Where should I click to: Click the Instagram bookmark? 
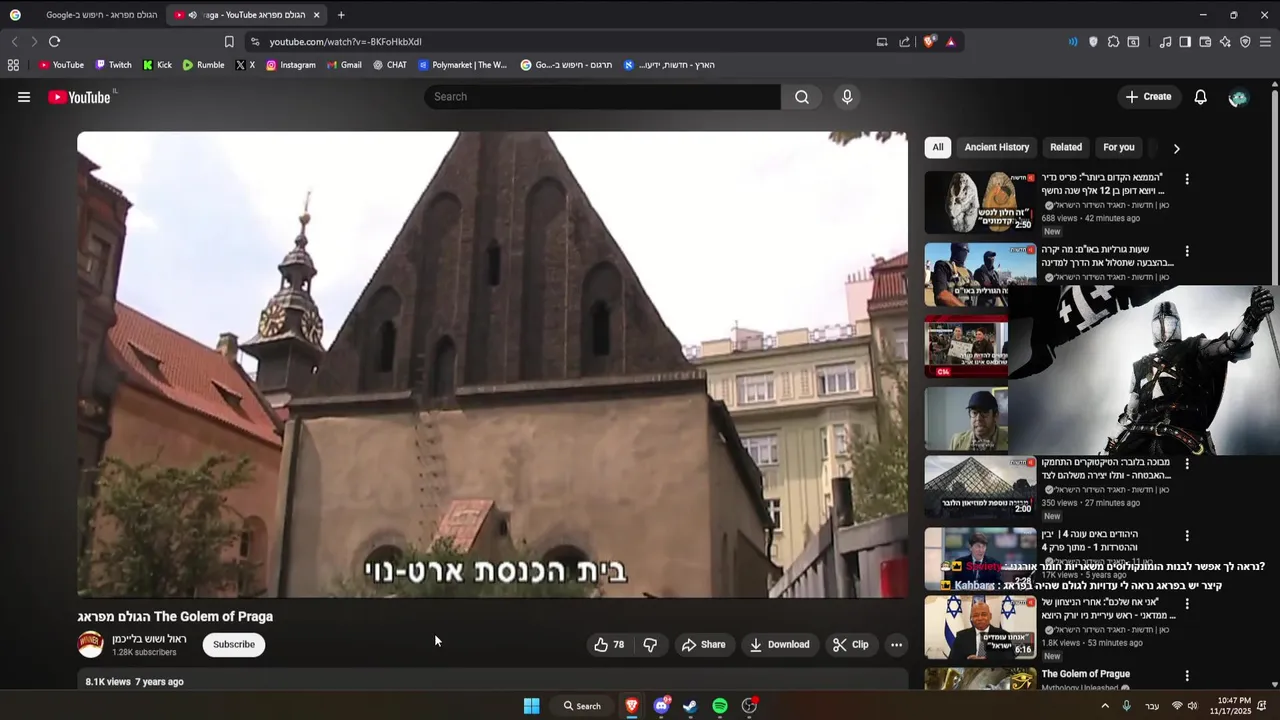pos(290,65)
